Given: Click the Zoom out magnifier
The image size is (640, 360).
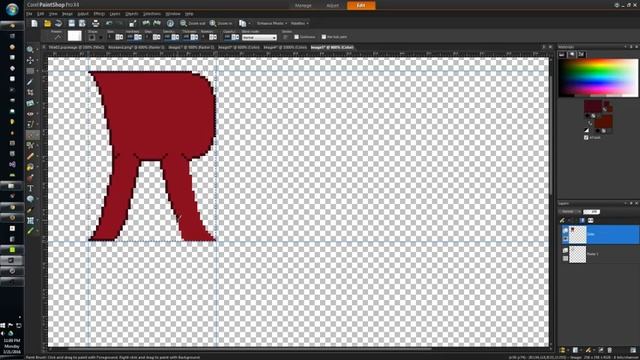Looking at the screenshot, I should (184, 23).
